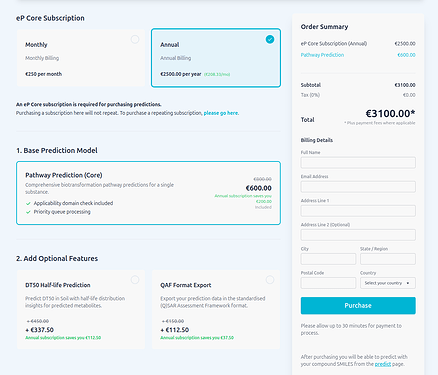Screen dimensions: 438x375
Task: Click 'Annual subscription saves you €112.50' text
Action: [63, 338]
